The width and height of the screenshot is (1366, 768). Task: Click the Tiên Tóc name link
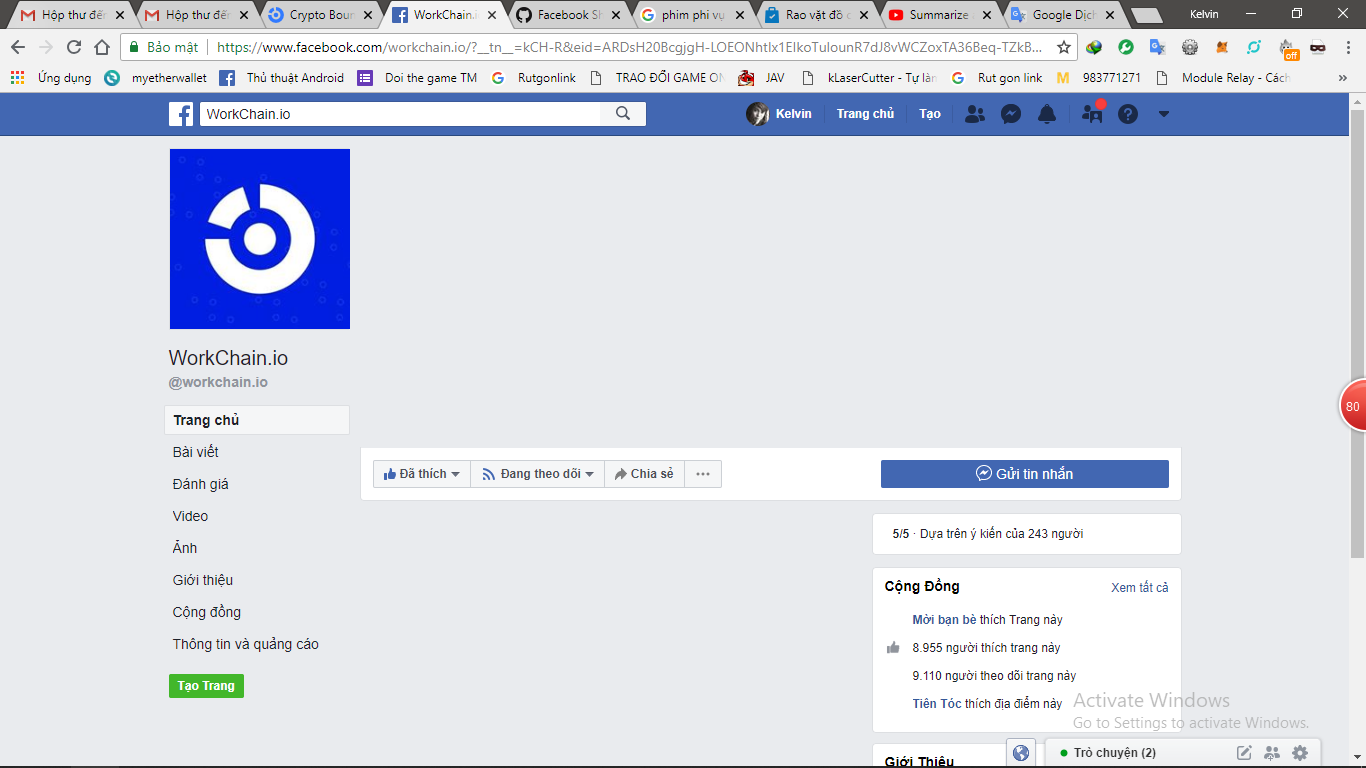point(937,704)
